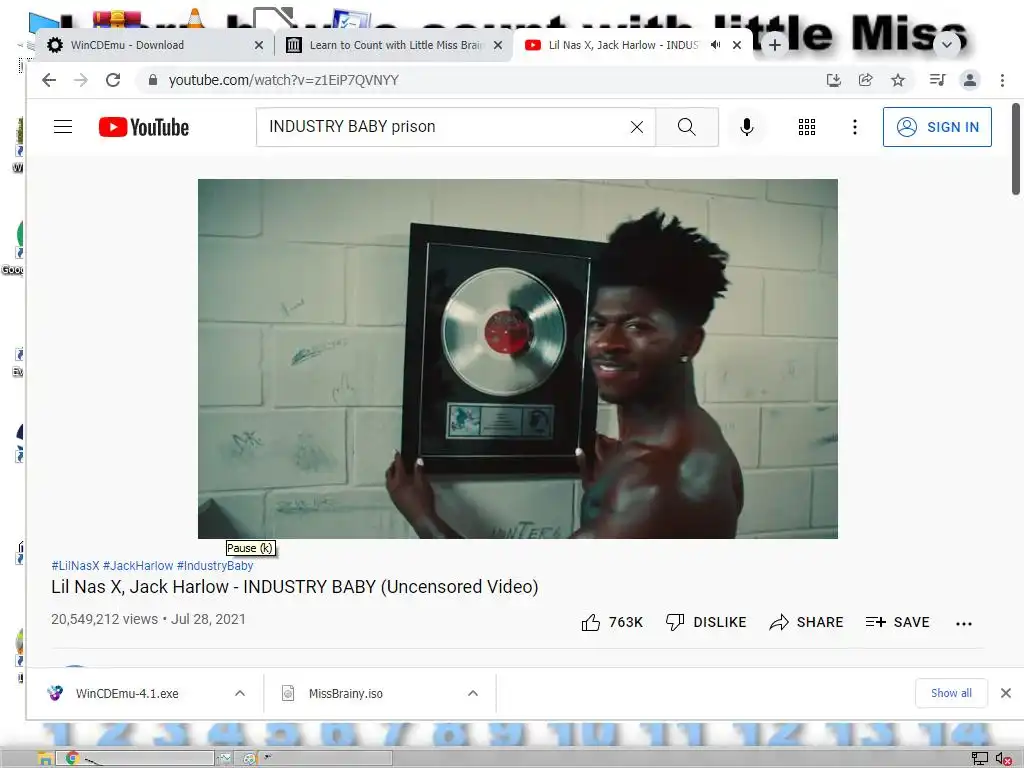Open YouTube settings three-dot menu
Viewport: 1024px width, 768px height.
click(x=854, y=127)
